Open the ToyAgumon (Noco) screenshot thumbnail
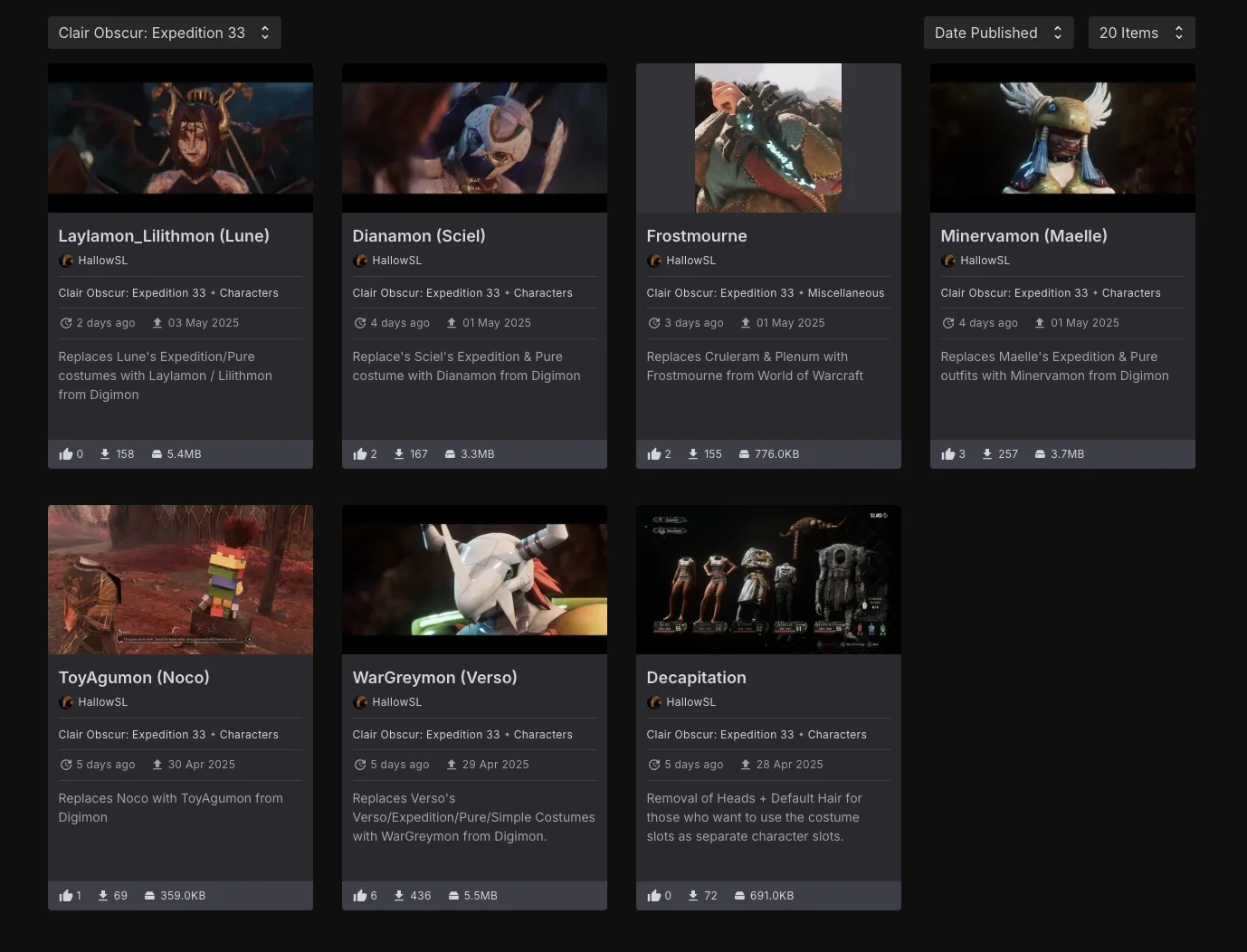 pyautogui.click(x=180, y=579)
